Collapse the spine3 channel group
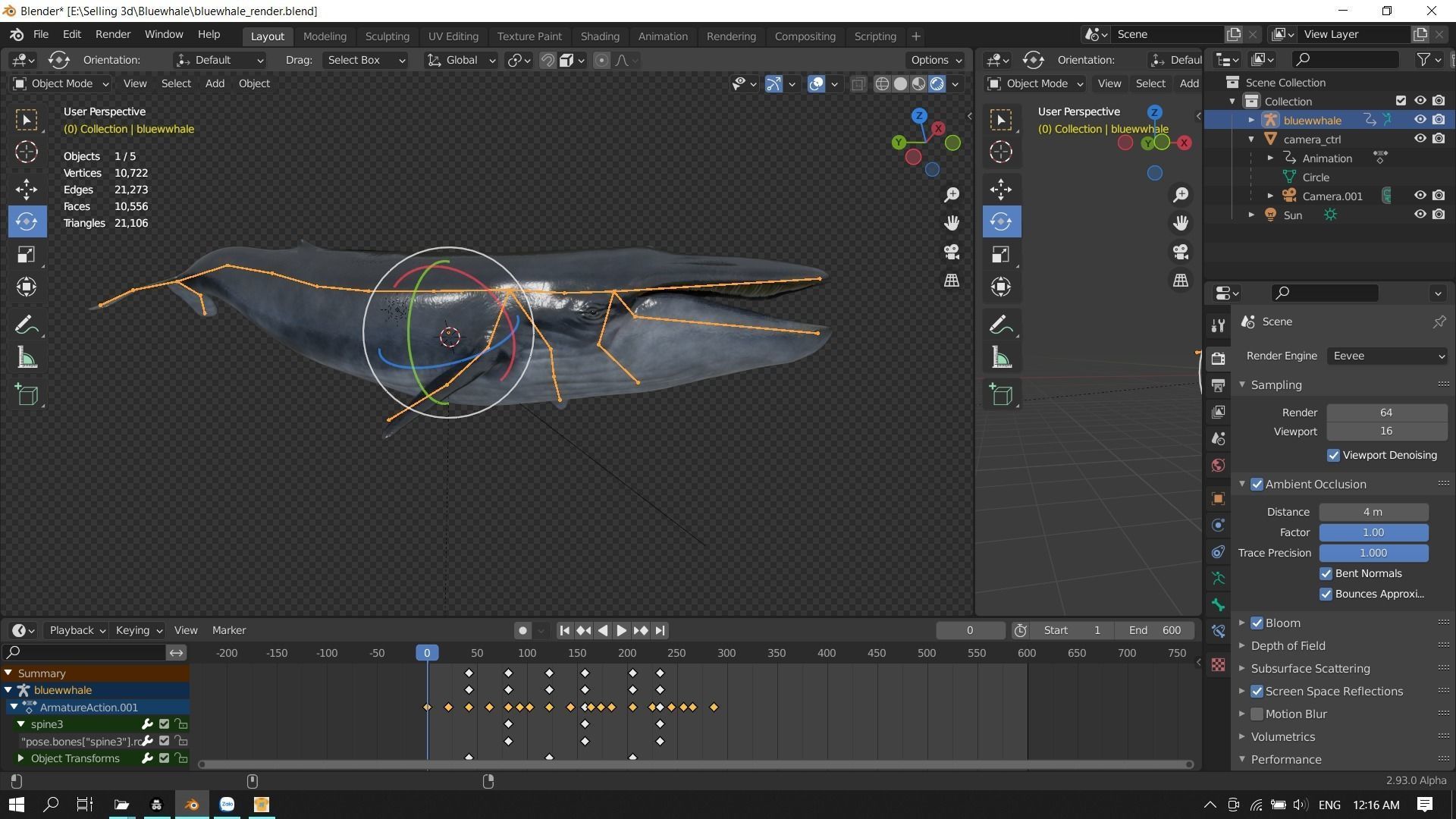Image resolution: width=1456 pixels, height=819 pixels. click(x=21, y=725)
